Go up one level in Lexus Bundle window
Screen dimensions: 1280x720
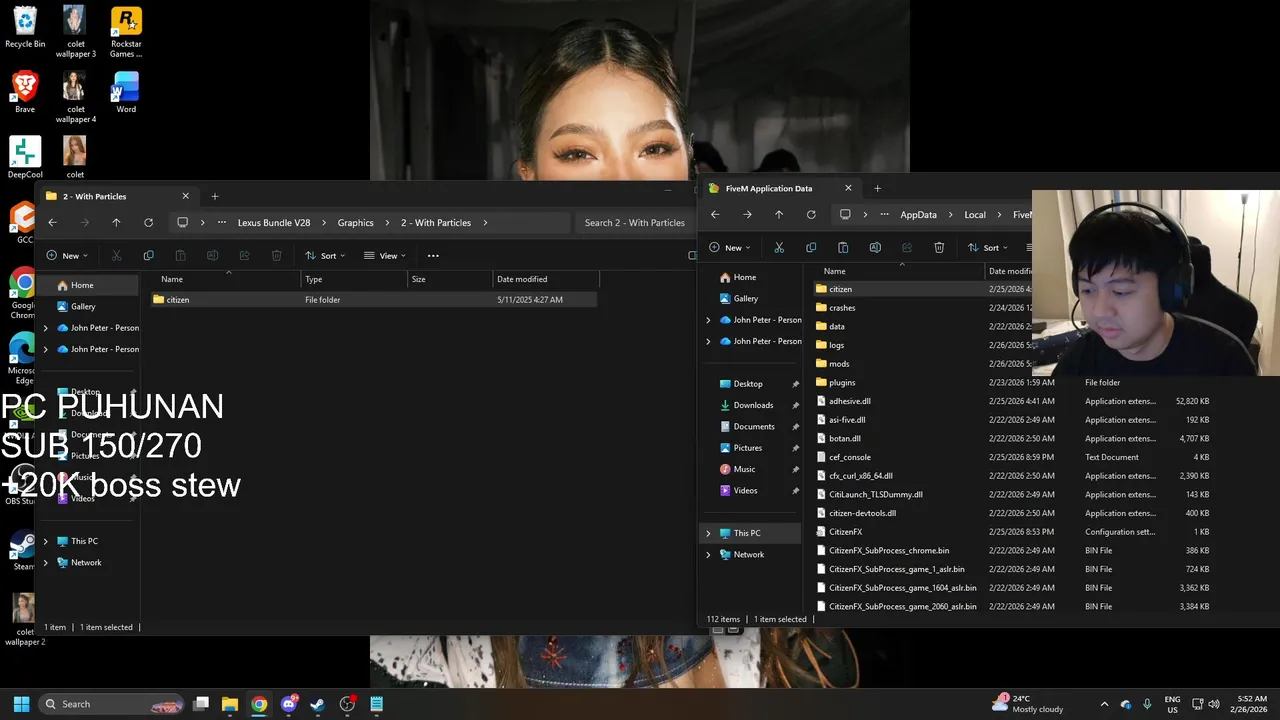pyautogui.click(x=116, y=223)
